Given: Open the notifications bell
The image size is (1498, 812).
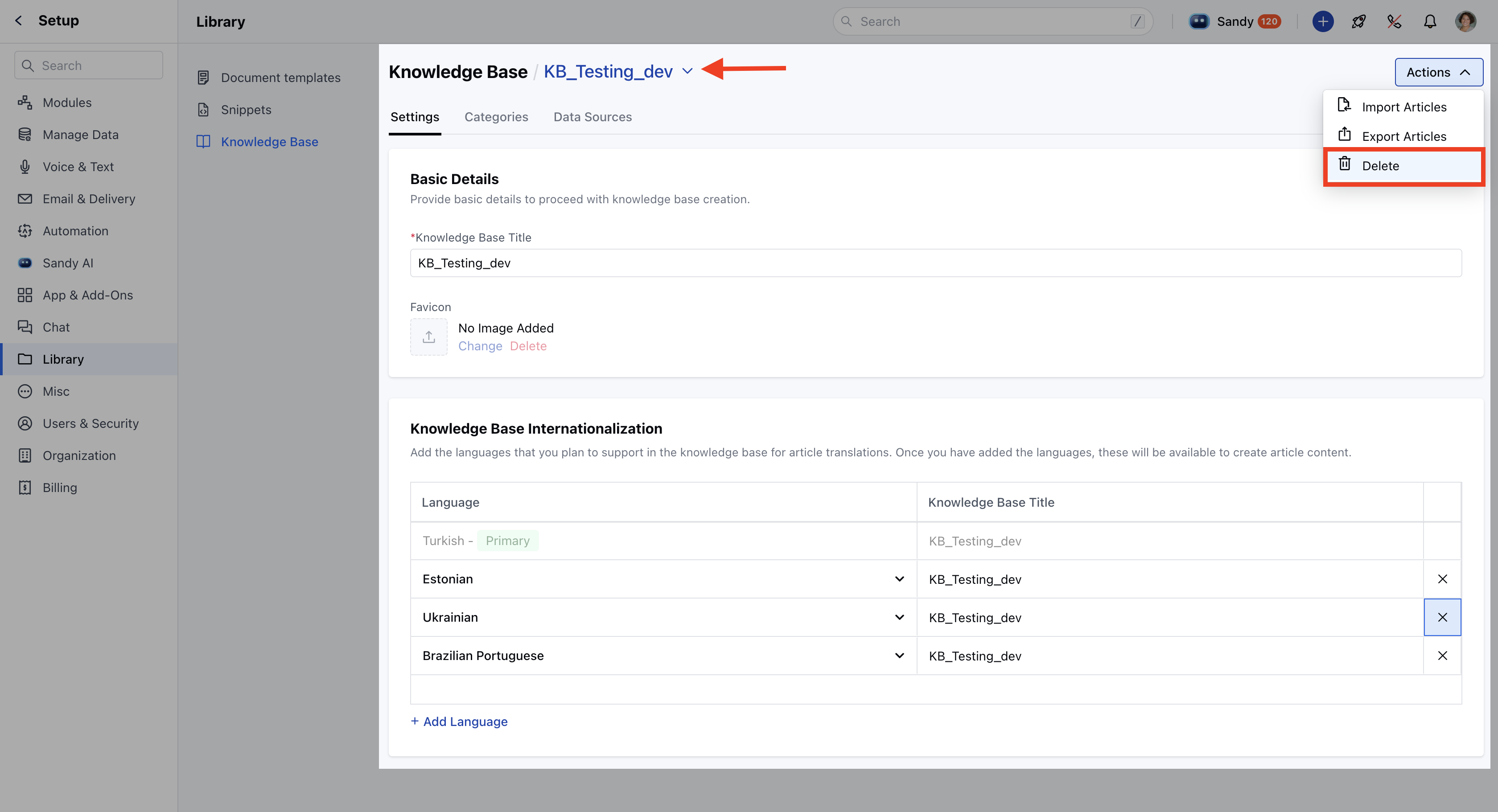Looking at the screenshot, I should click(x=1431, y=21).
